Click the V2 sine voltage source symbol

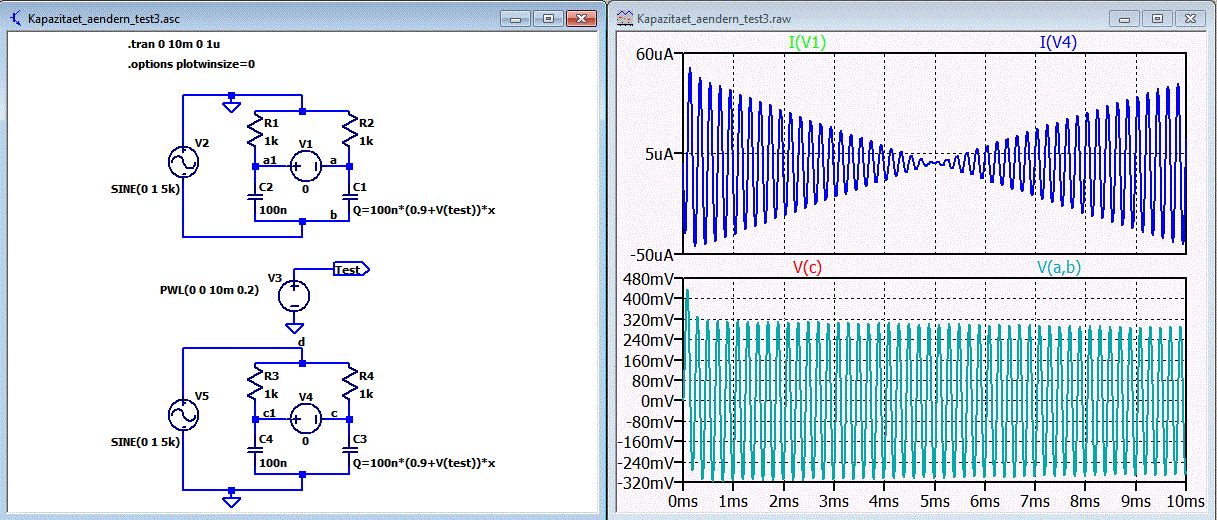[x=183, y=162]
